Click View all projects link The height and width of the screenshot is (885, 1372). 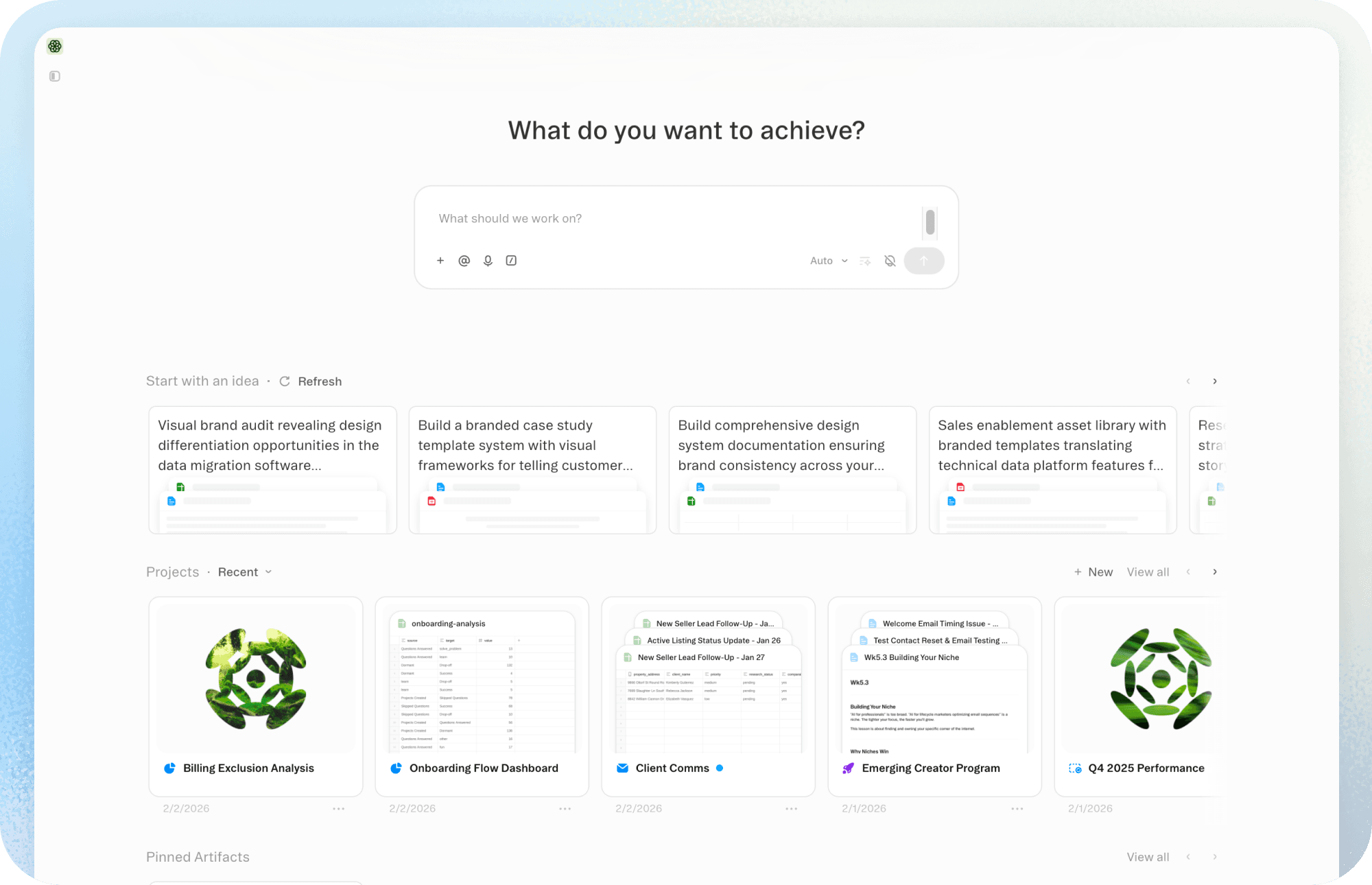tap(1148, 572)
